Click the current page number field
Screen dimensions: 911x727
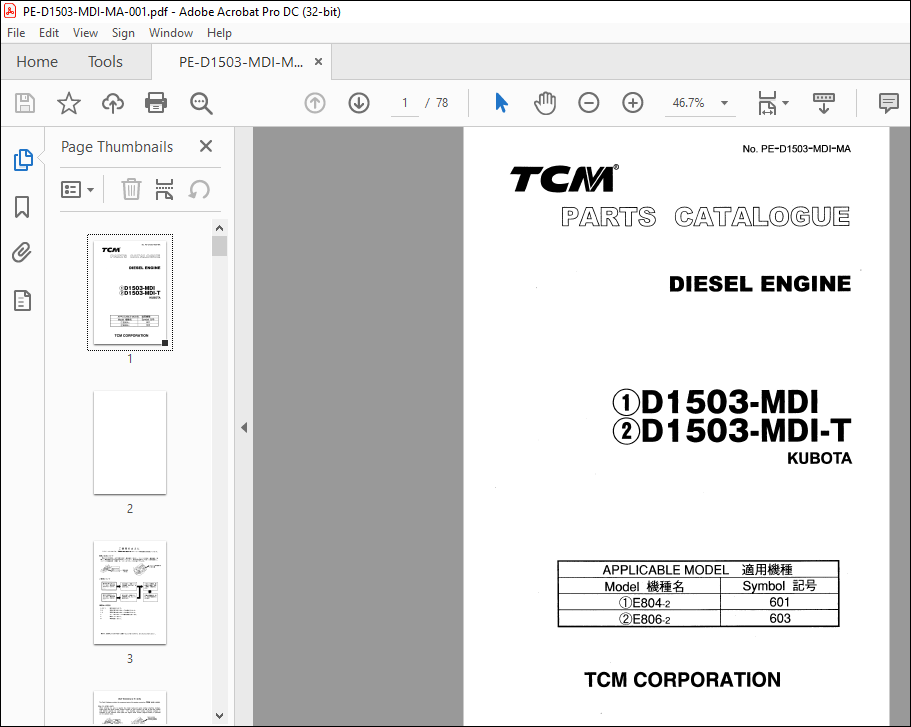(x=404, y=103)
